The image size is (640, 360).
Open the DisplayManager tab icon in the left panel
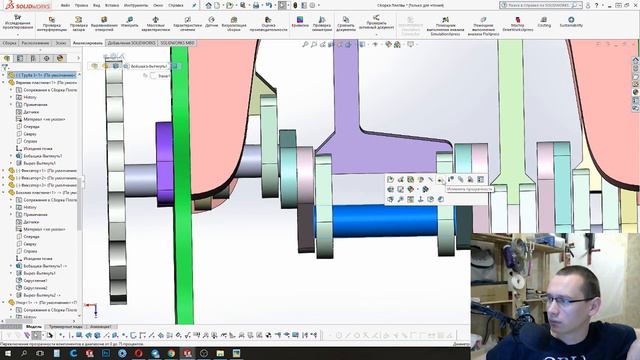tap(60, 58)
